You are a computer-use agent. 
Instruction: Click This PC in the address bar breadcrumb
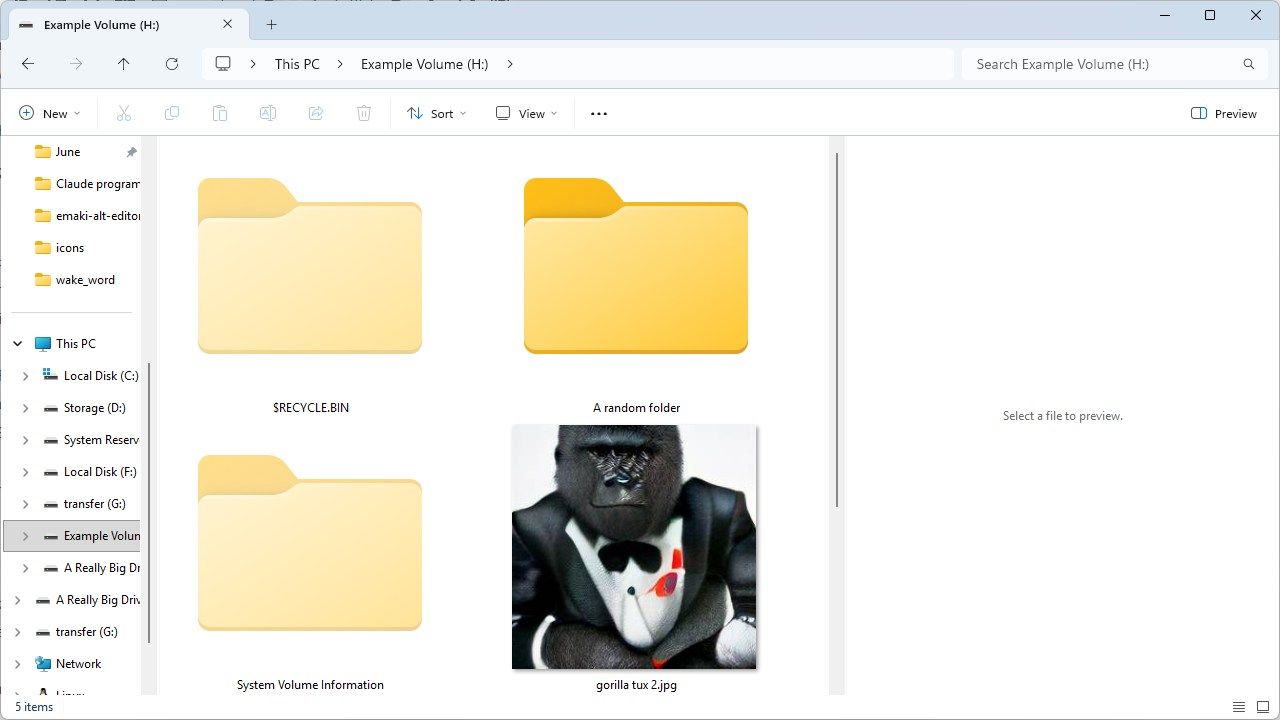[297, 64]
